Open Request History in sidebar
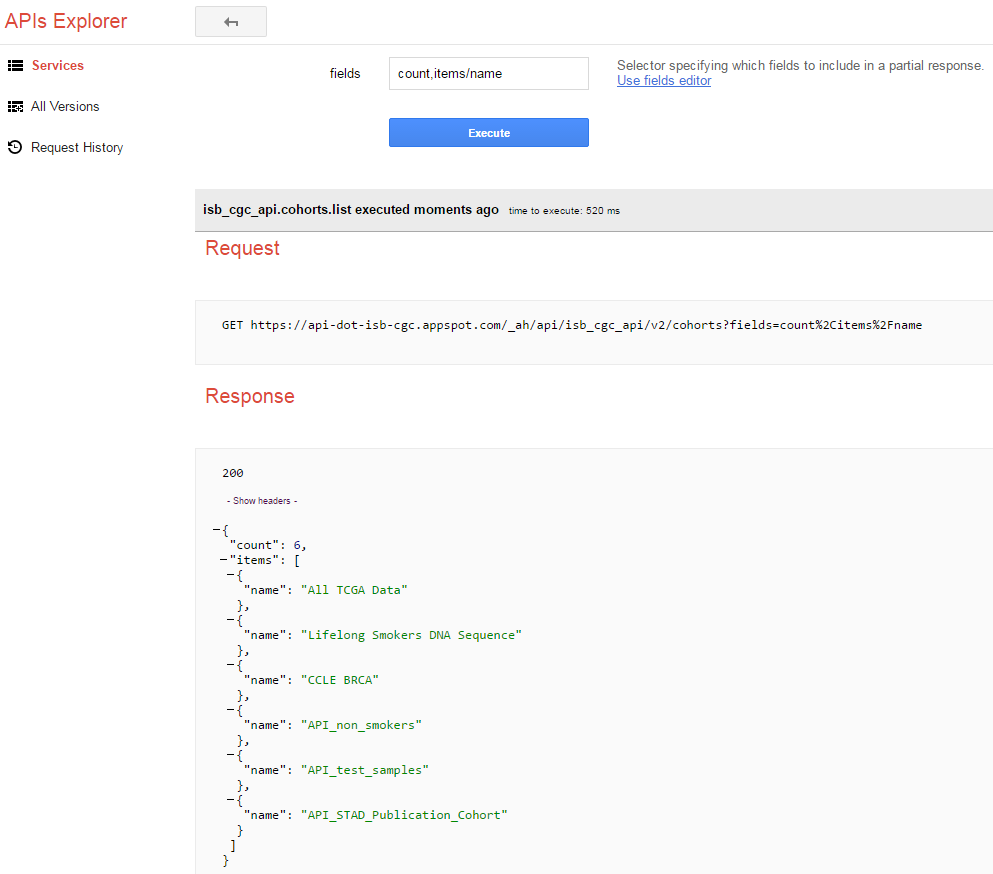 77,148
